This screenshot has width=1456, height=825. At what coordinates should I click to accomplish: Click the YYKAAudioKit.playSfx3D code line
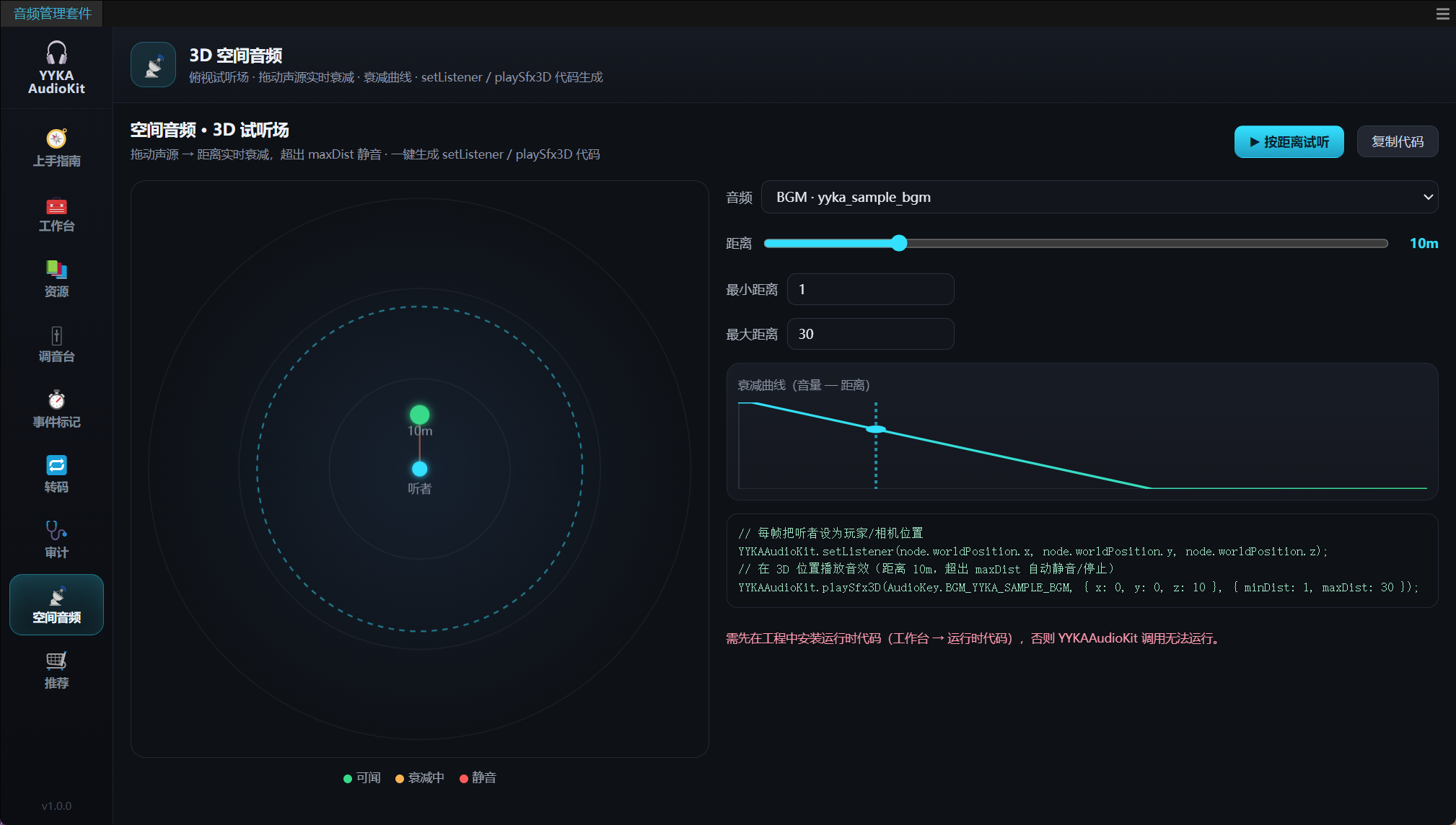(x=1078, y=588)
